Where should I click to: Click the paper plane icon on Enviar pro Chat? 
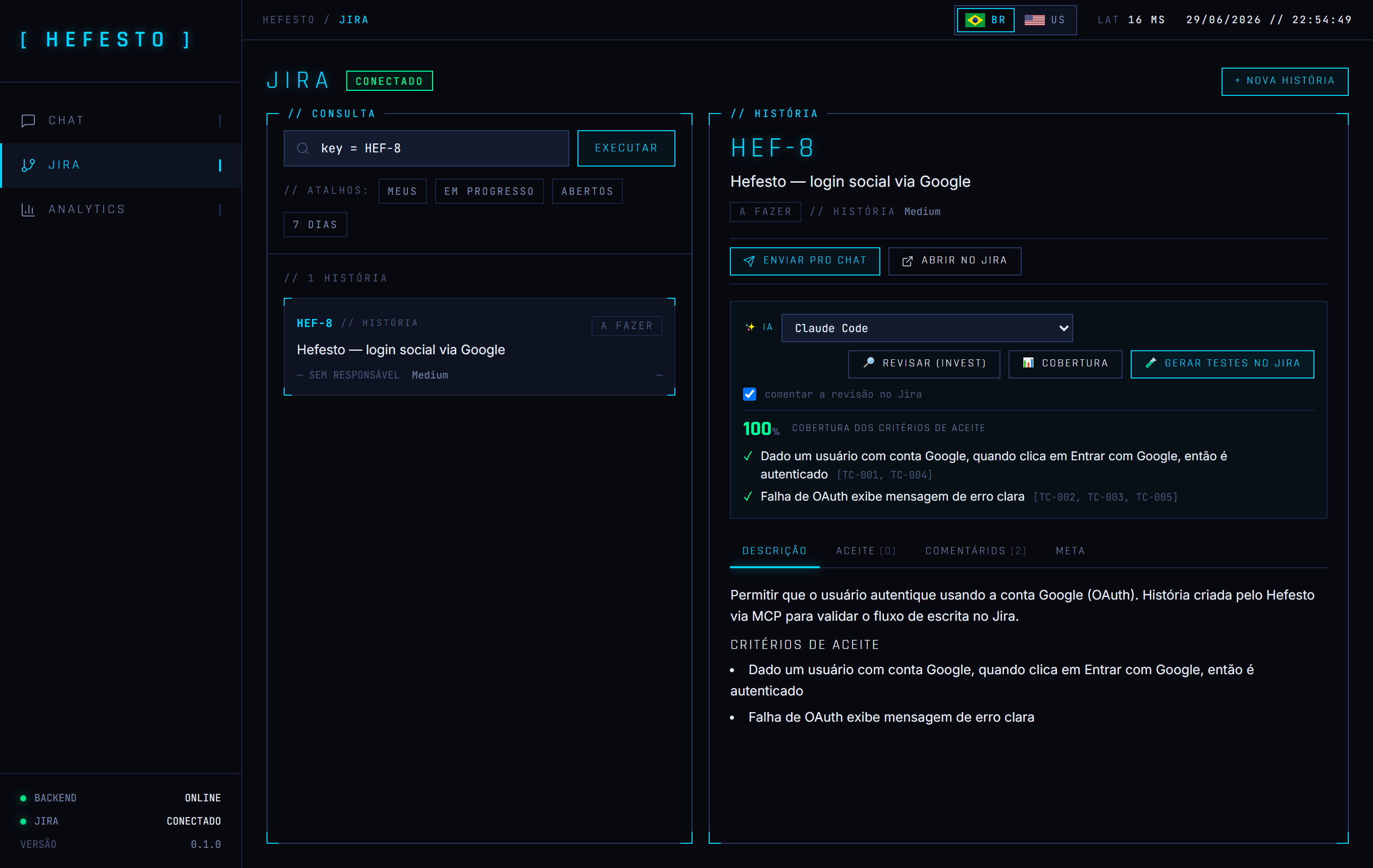click(x=749, y=261)
